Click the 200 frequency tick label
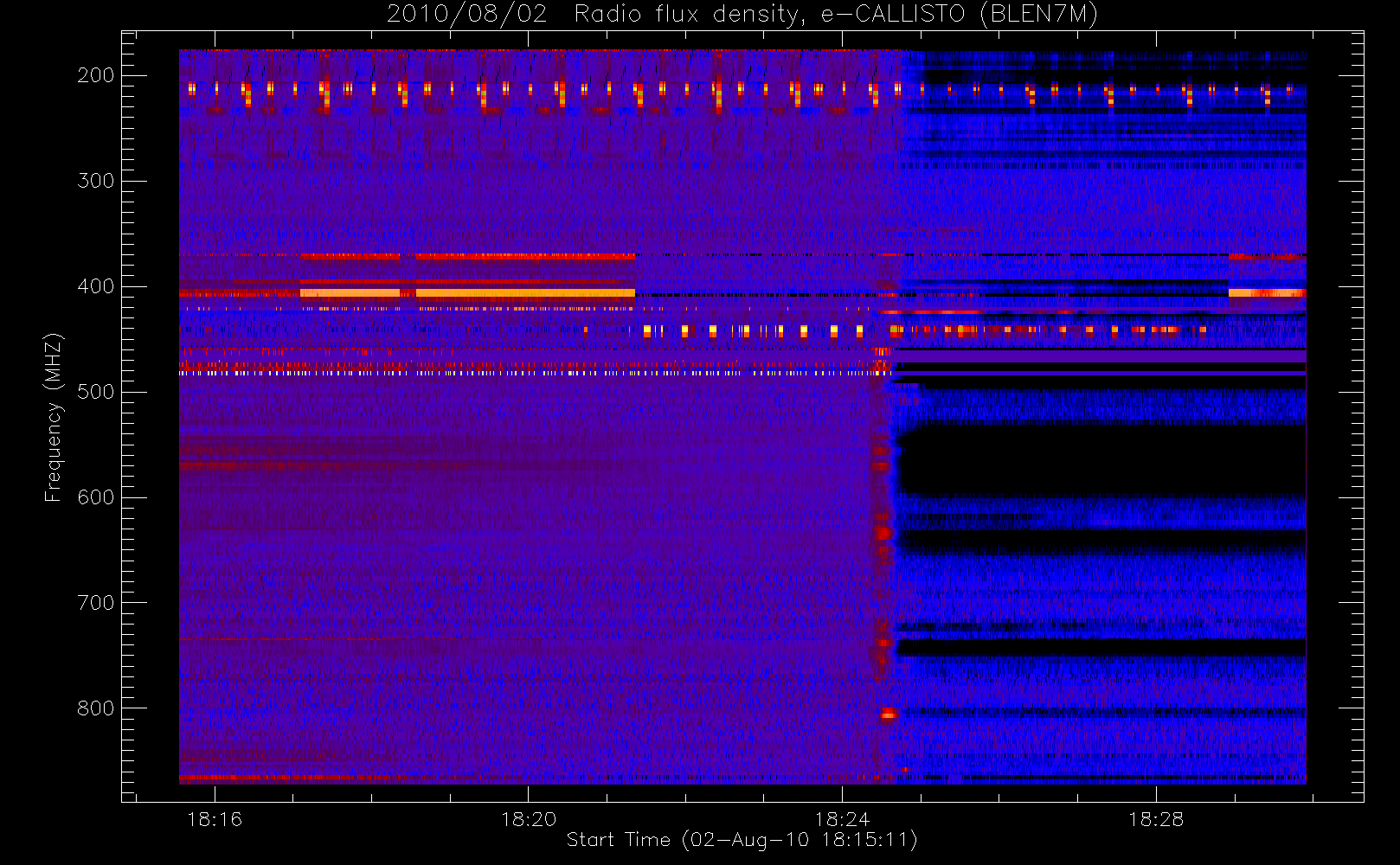Screen dimensions: 1400x865 click(95, 75)
